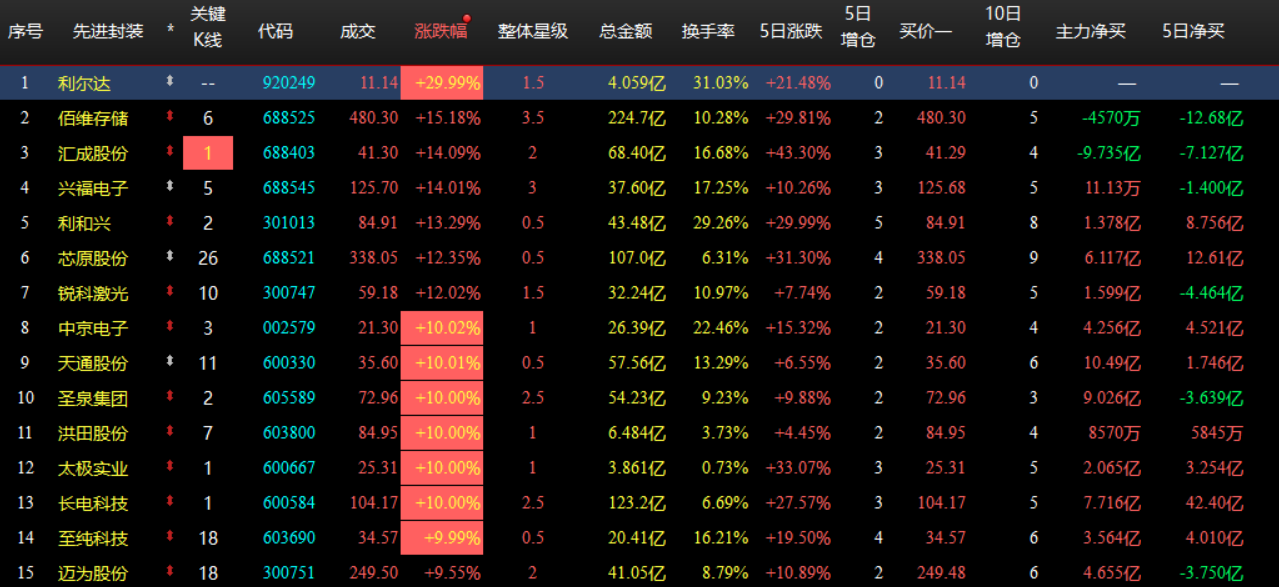Sort by 代码 column header

(275, 31)
